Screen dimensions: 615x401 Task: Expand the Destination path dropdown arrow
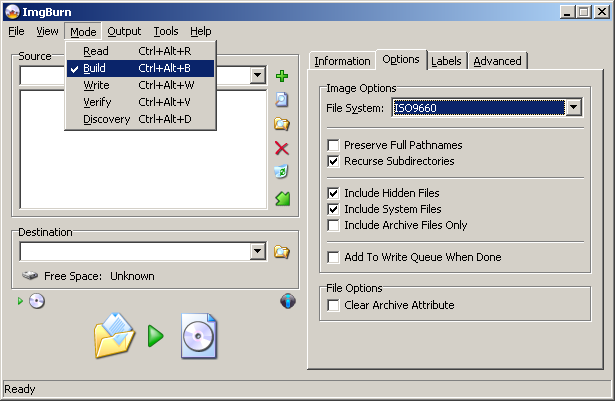coord(257,252)
